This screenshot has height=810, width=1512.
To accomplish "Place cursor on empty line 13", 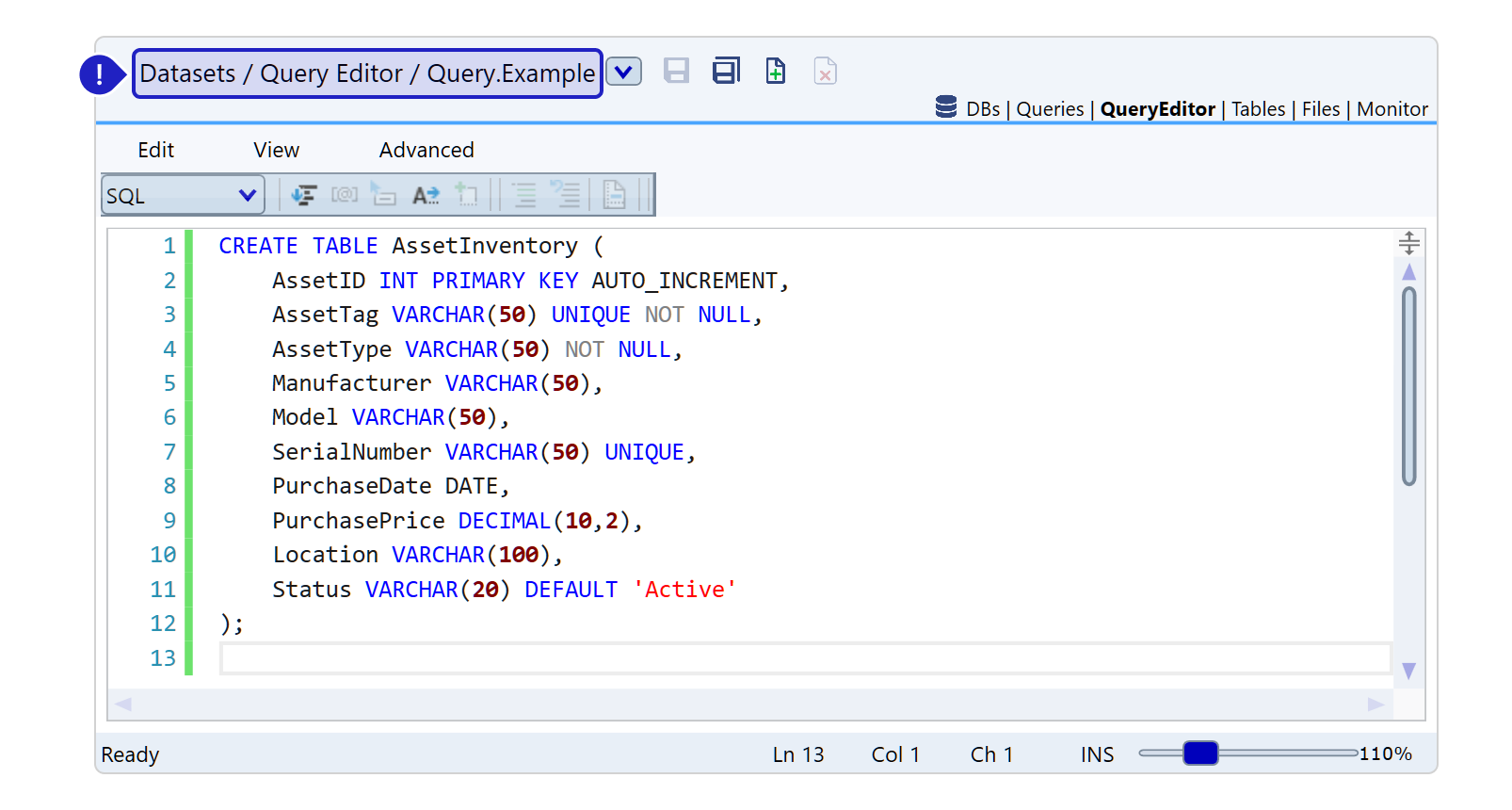I will pyautogui.click(x=806, y=658).
